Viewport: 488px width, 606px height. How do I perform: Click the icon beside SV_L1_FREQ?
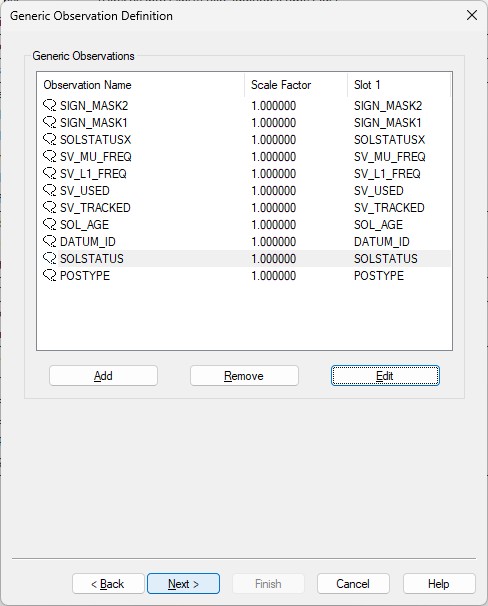pos(49,174)
